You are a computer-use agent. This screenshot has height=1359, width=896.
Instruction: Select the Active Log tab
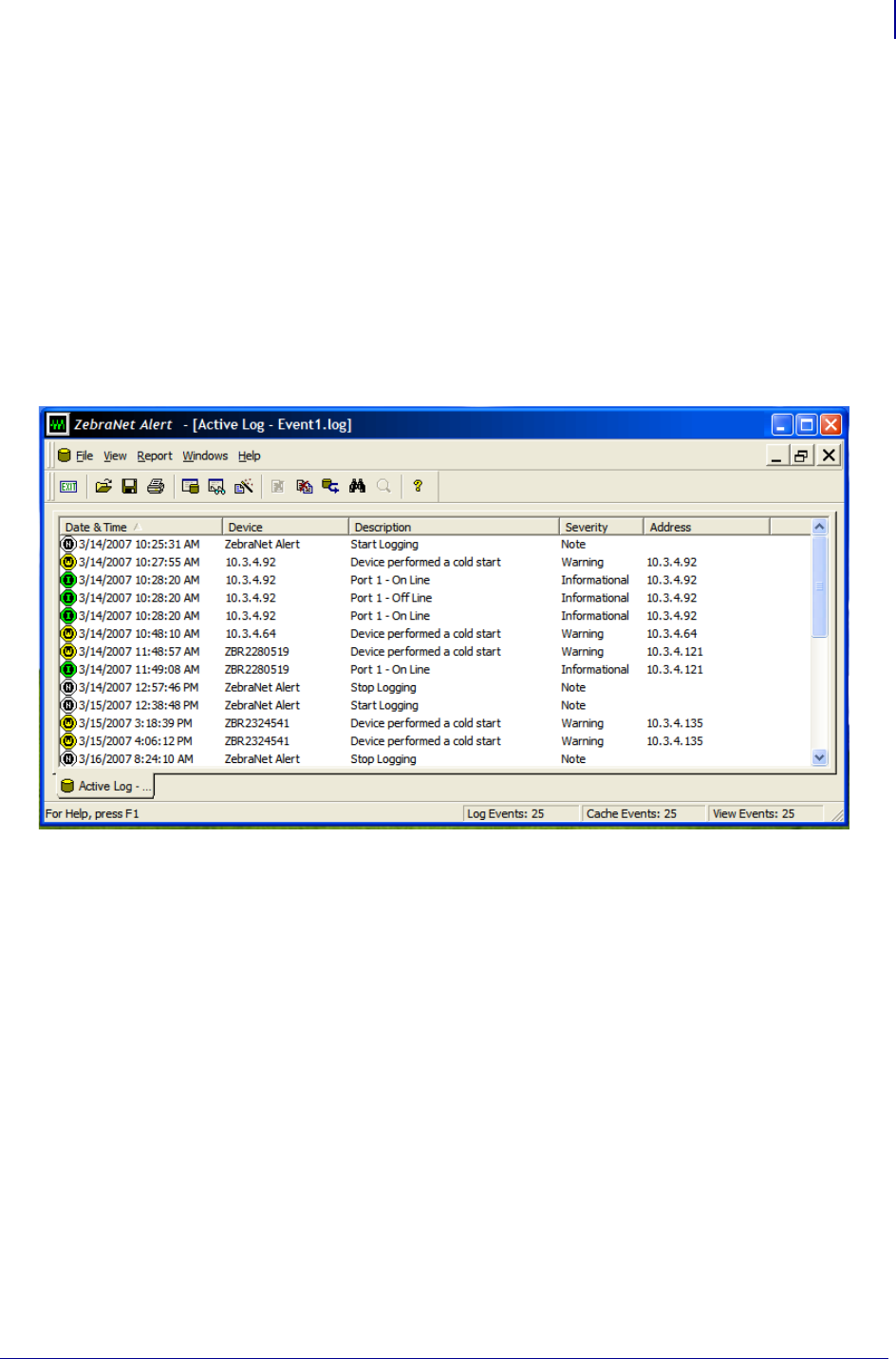tap(105, 786)
